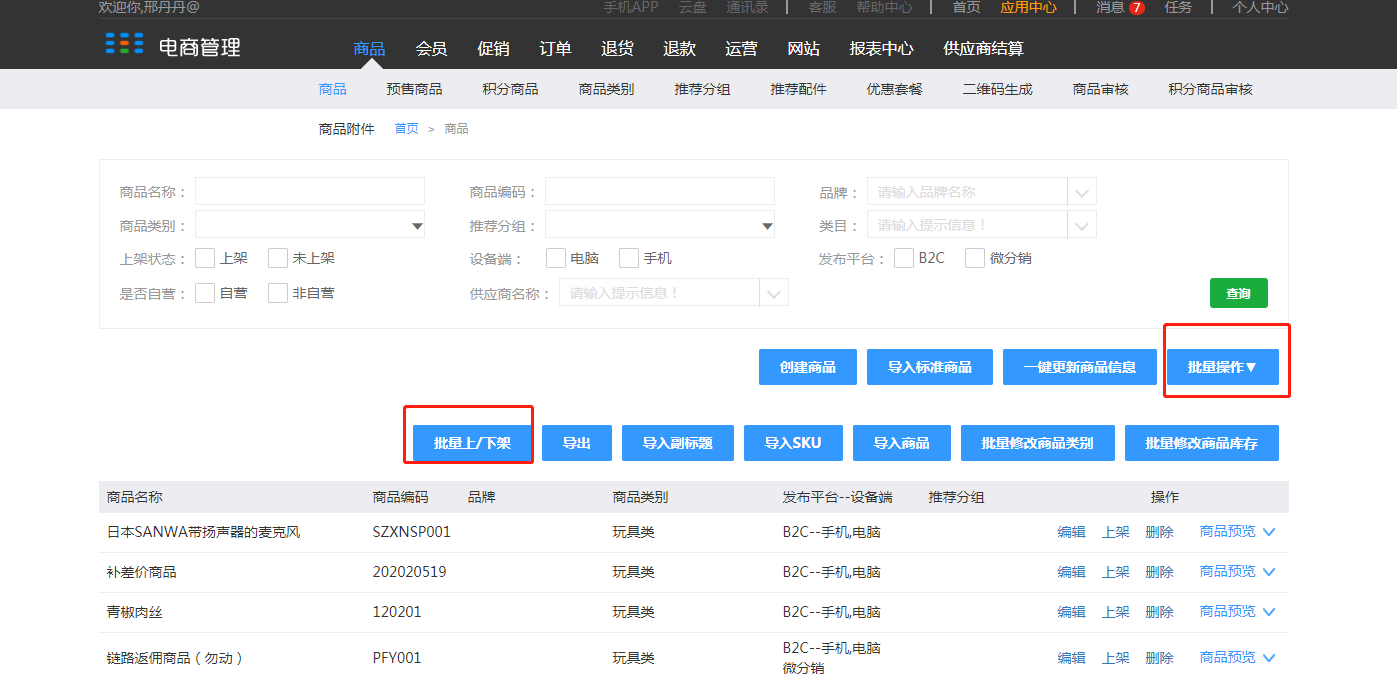Viewport: 1397px width, 678px height.
Task: Expand the 供应商名称 dropdown arrow
Action: [x=774, y=293]
